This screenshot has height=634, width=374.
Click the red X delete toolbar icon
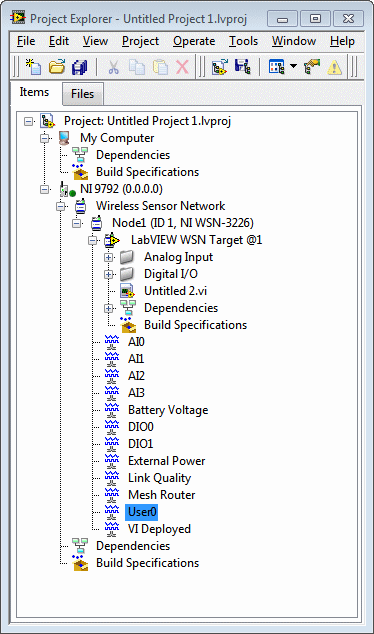point(182,67)
